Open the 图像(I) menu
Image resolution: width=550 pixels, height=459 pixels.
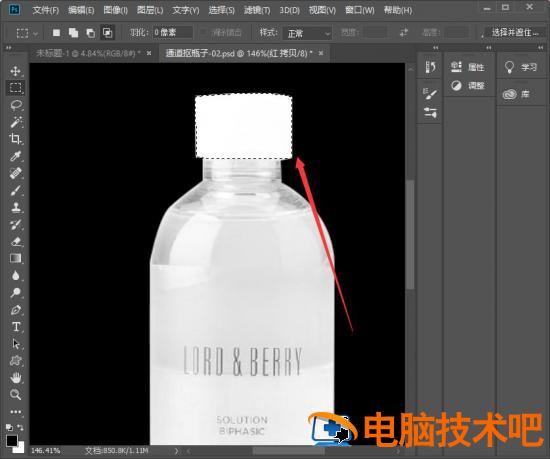coord(115,10)
